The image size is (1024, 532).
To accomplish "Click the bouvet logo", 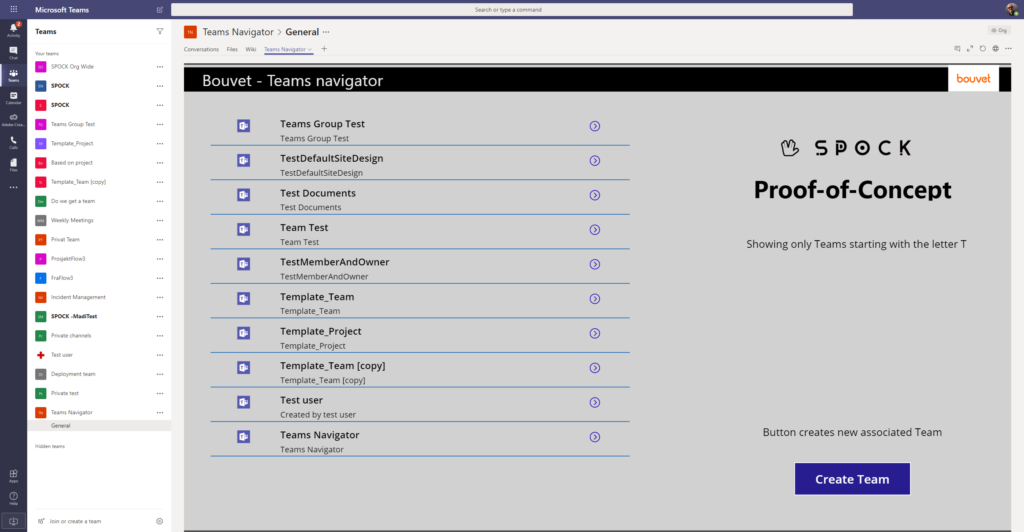I will (973, 78).
